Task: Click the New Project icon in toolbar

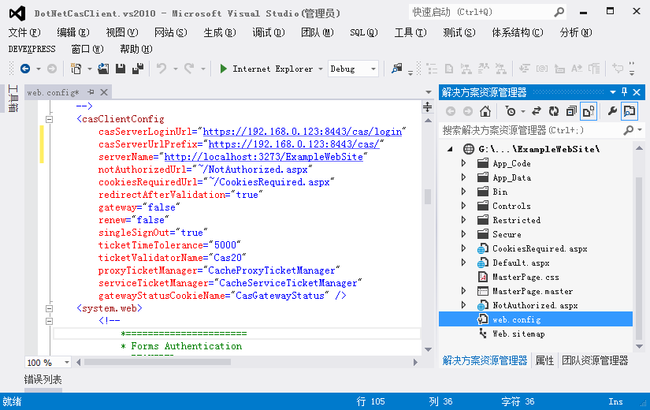Action: tap(76, 69)
